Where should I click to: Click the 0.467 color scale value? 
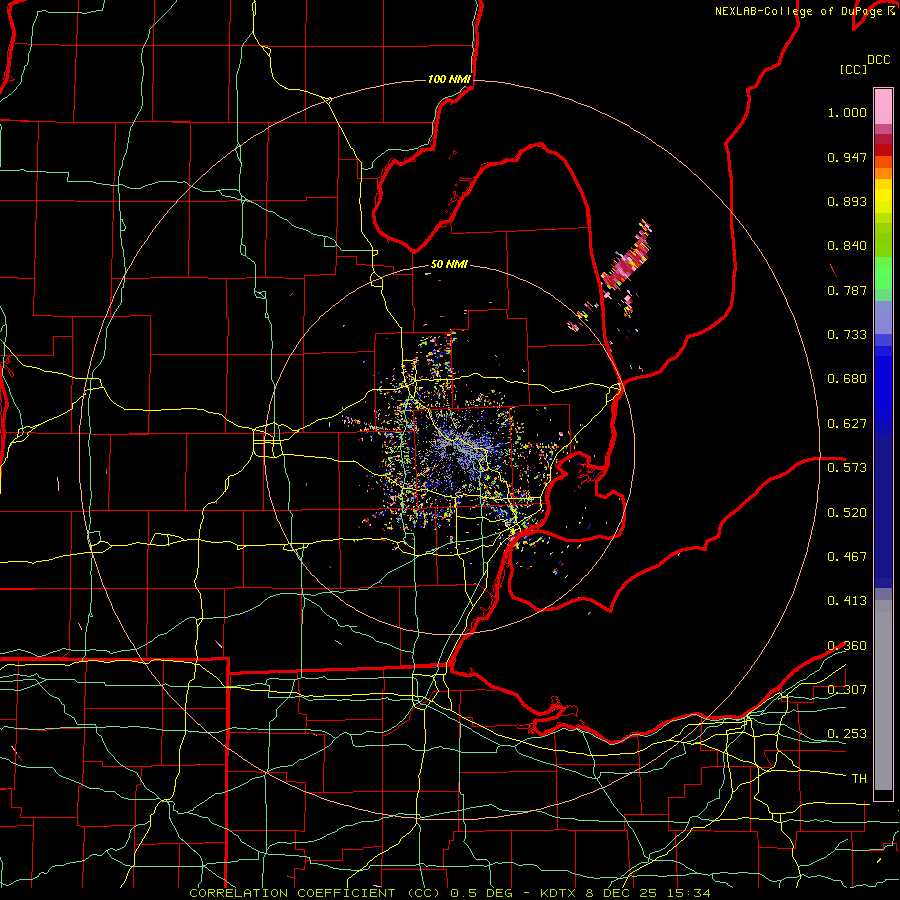tap(847, 557)
